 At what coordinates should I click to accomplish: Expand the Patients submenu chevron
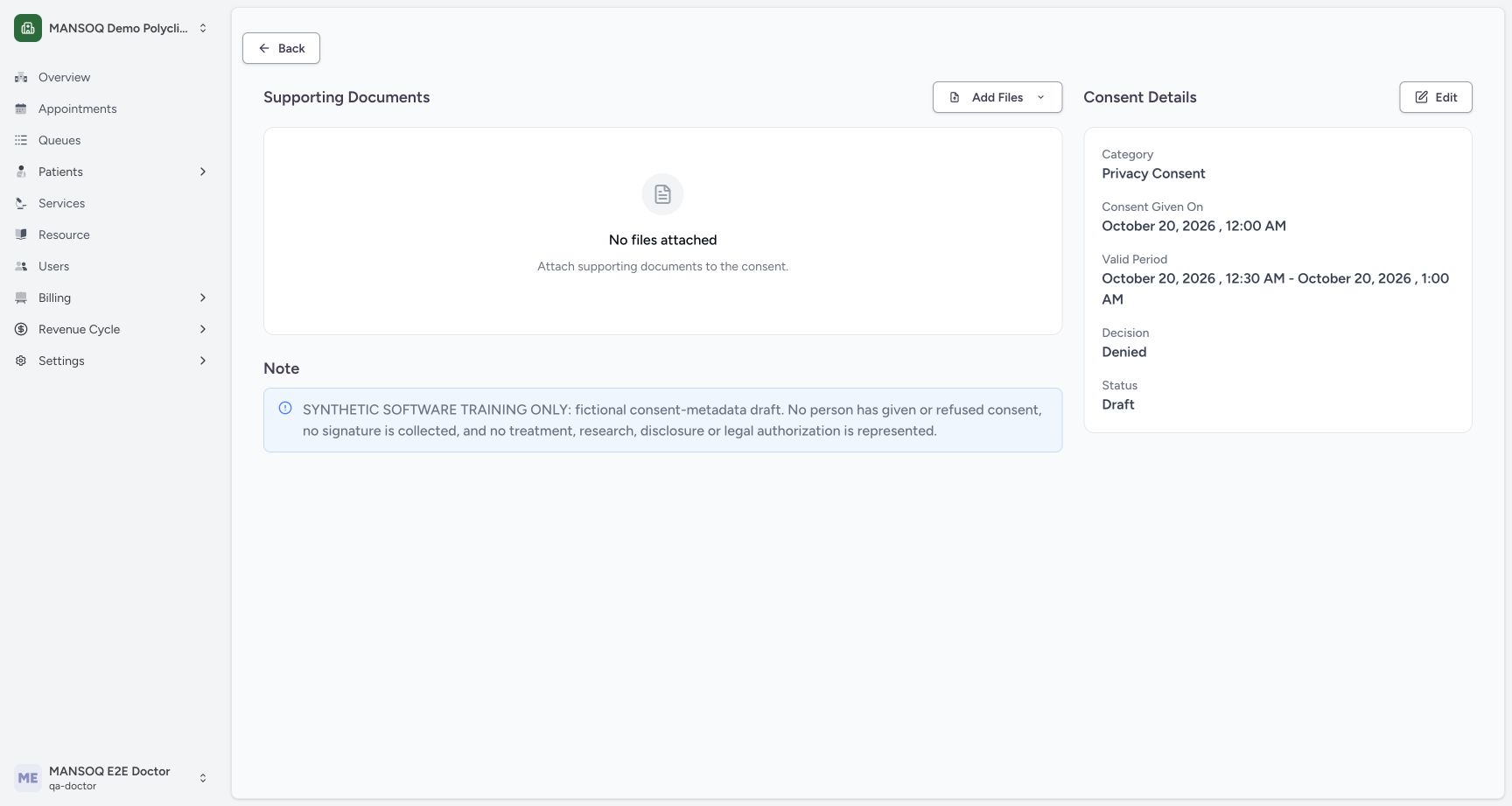coord(203,172)
